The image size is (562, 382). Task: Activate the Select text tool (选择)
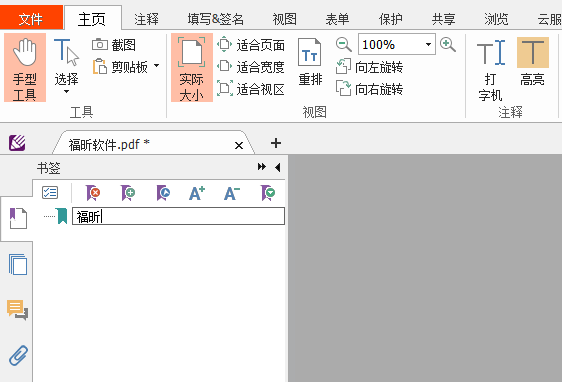coord(66,61)
